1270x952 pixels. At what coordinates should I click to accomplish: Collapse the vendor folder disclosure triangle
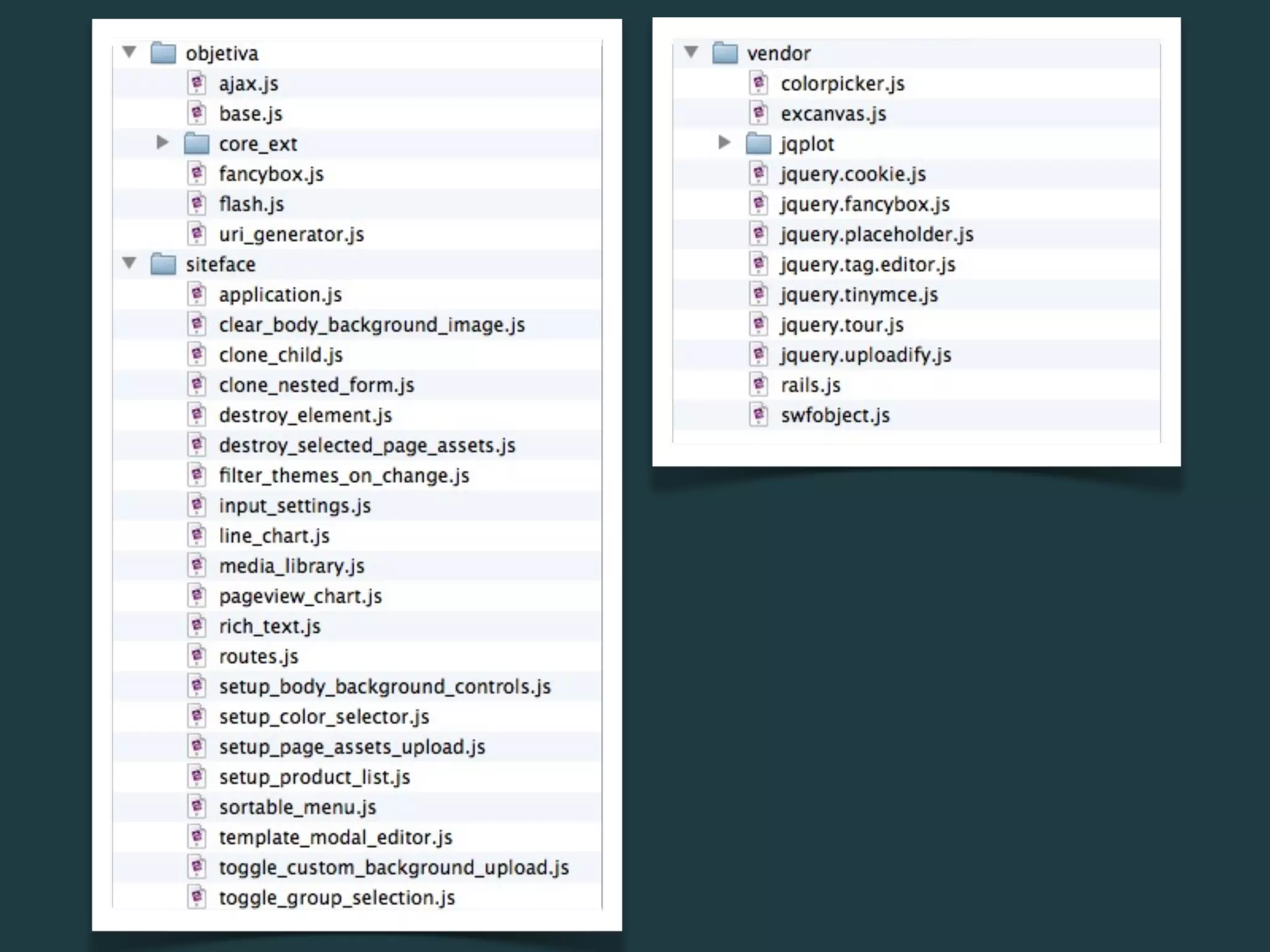[x=691, y=52]
